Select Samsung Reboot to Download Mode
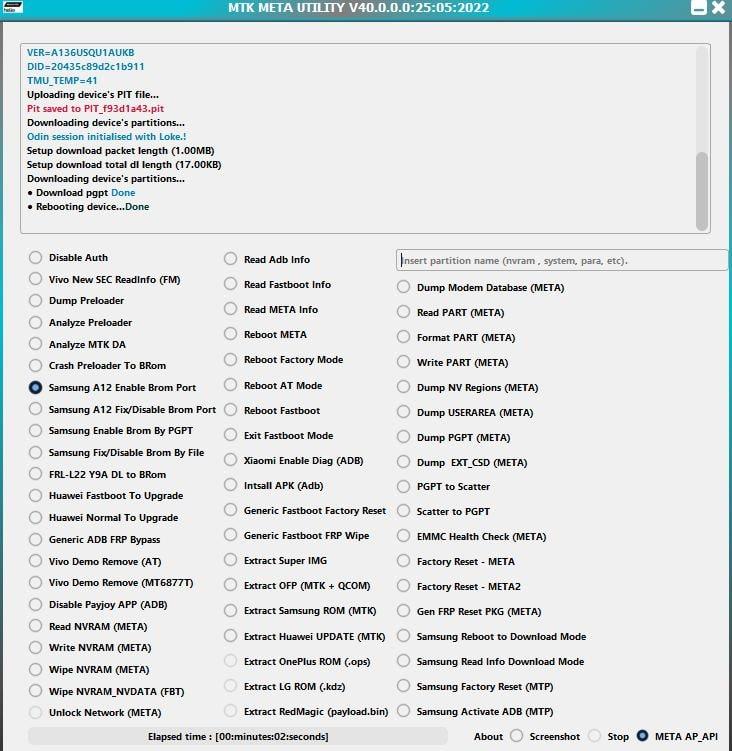 point(403,636)
